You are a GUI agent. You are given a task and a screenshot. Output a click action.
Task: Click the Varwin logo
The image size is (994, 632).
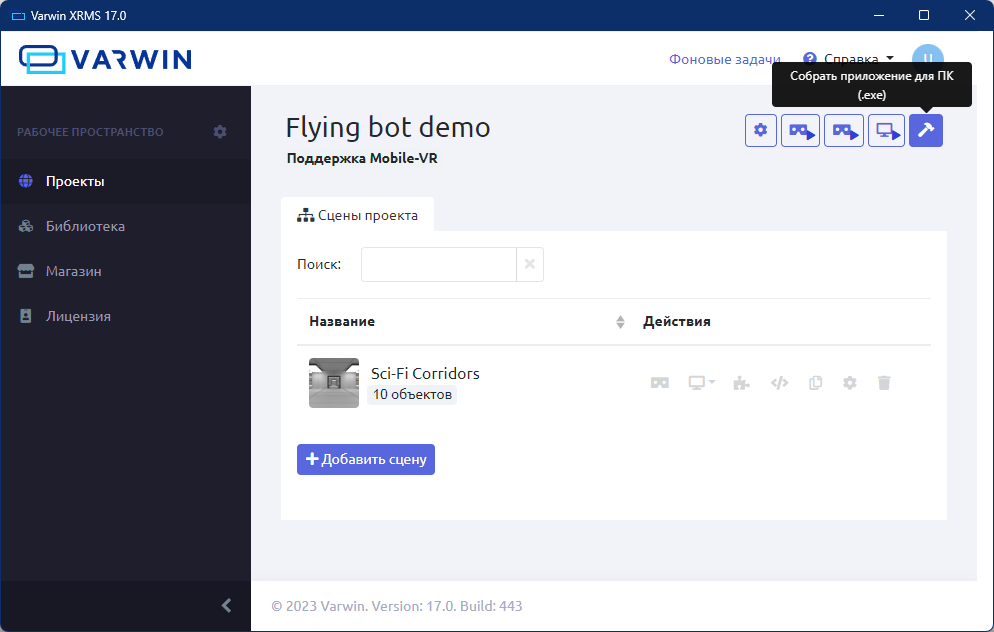click(105, 59)
